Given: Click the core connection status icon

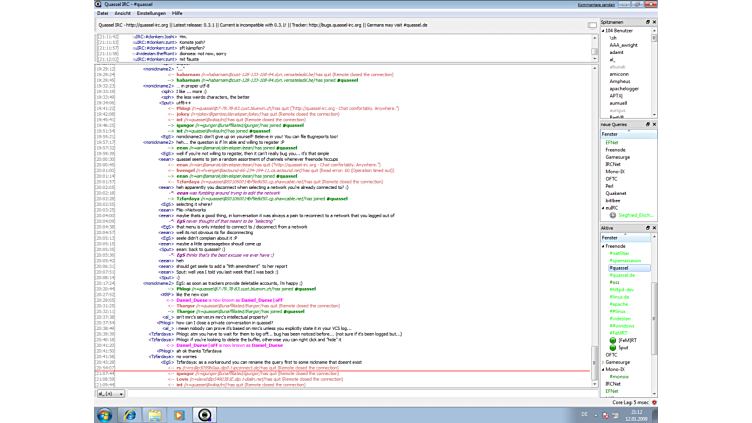Looking at the screenshot, I should point(653,403).
